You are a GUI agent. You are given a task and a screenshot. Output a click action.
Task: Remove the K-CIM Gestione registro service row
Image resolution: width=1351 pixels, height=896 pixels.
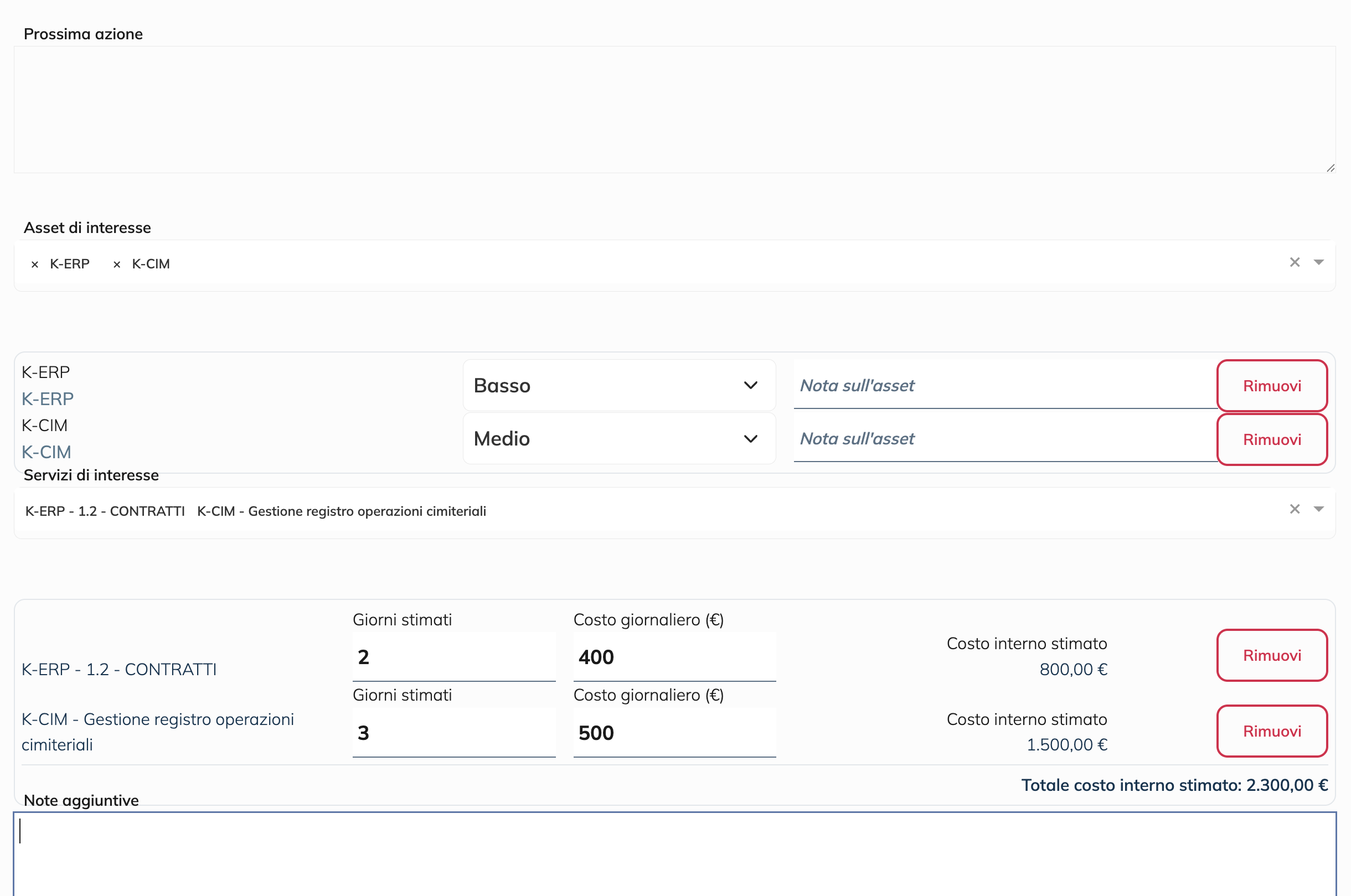[x=1271, y=732]
